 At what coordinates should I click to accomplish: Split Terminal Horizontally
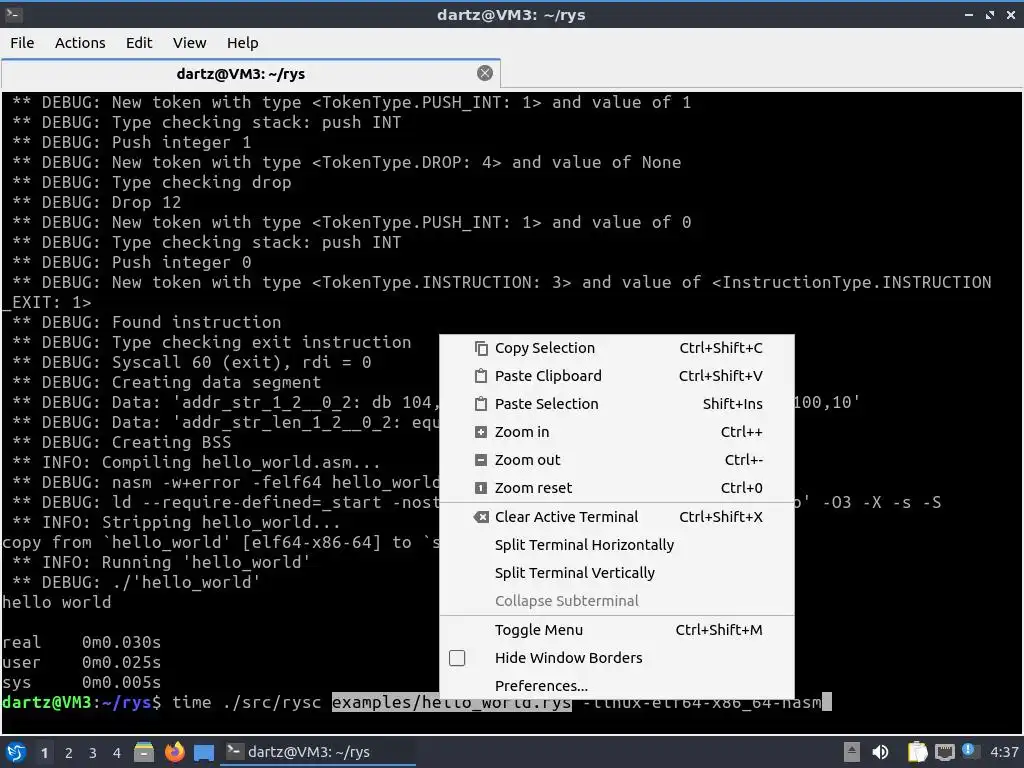coord(616,545)
